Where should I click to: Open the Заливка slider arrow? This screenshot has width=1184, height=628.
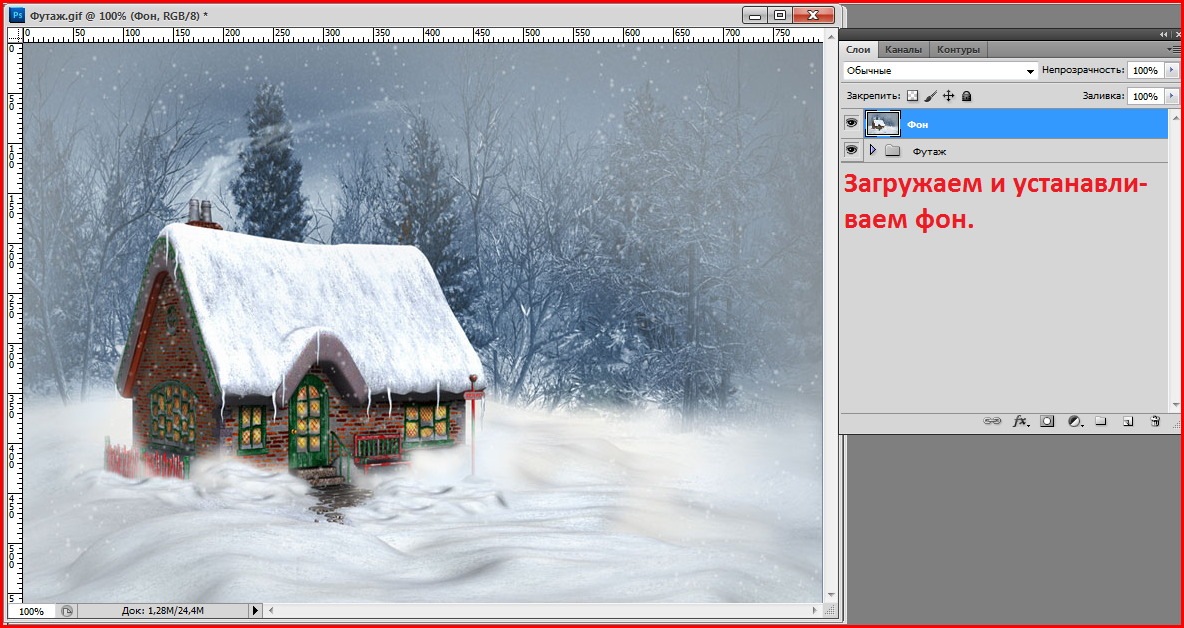tap(1171, 97)
